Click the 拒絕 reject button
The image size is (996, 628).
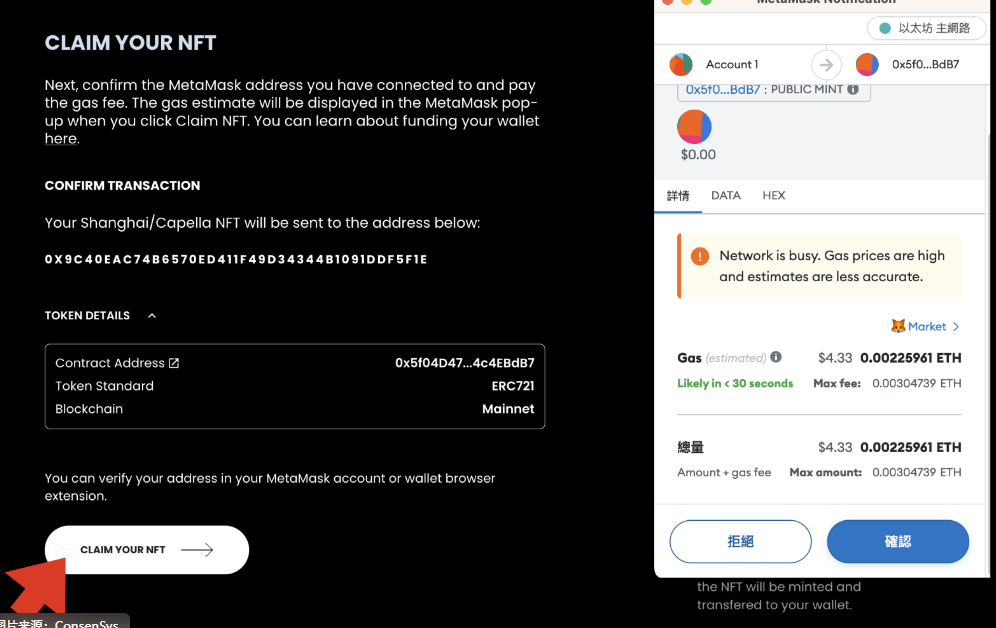pos(741,541)
